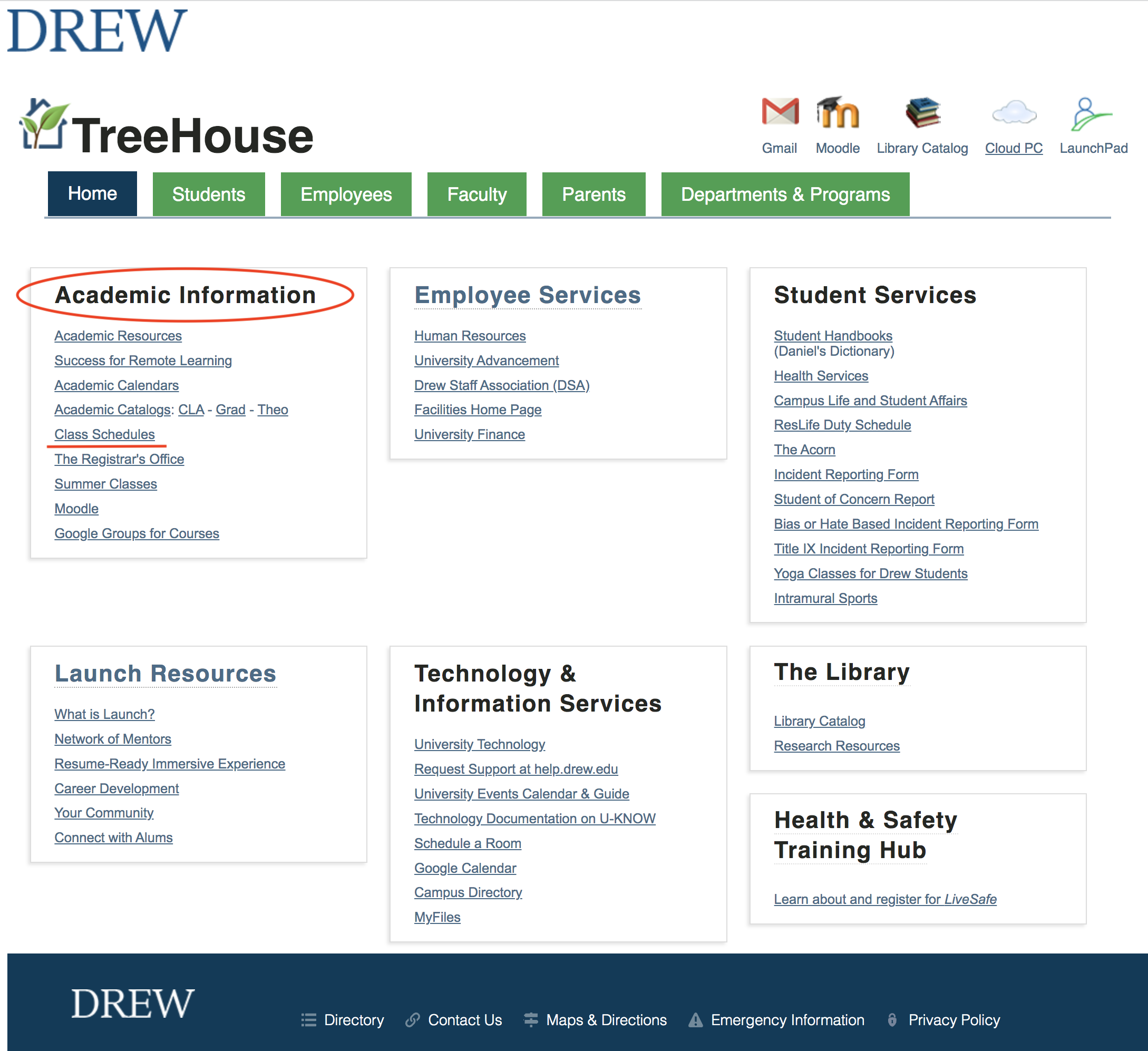Click the Directory list icon in footer

pyautogui.click(x=309, y=1020)
